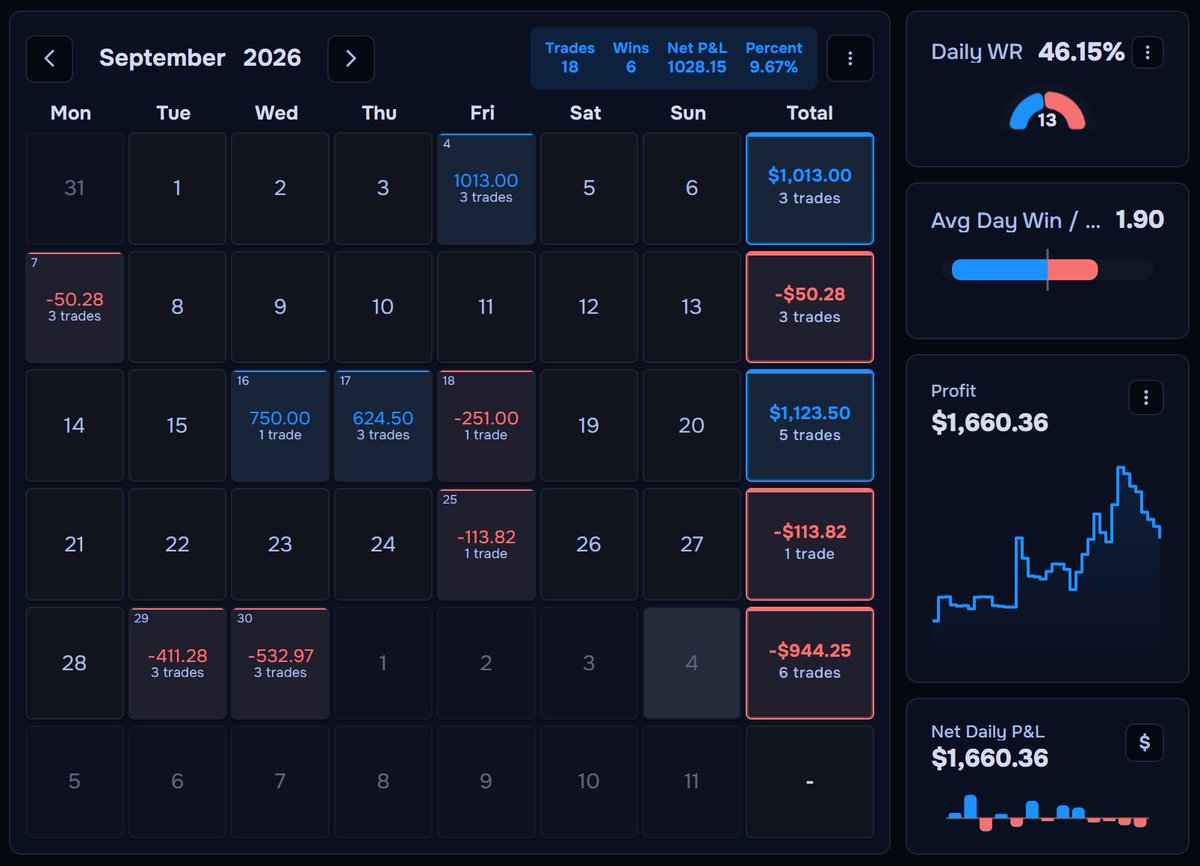Click Trades 18 summary stat

coord(570,58)
